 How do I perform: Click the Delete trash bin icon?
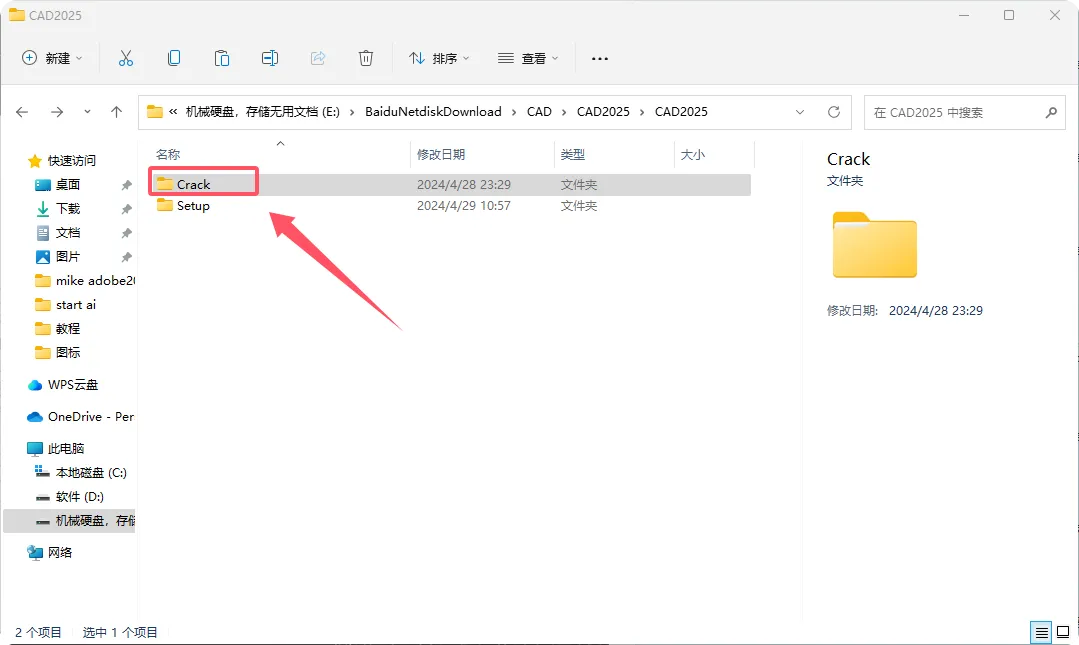(366, 59)
